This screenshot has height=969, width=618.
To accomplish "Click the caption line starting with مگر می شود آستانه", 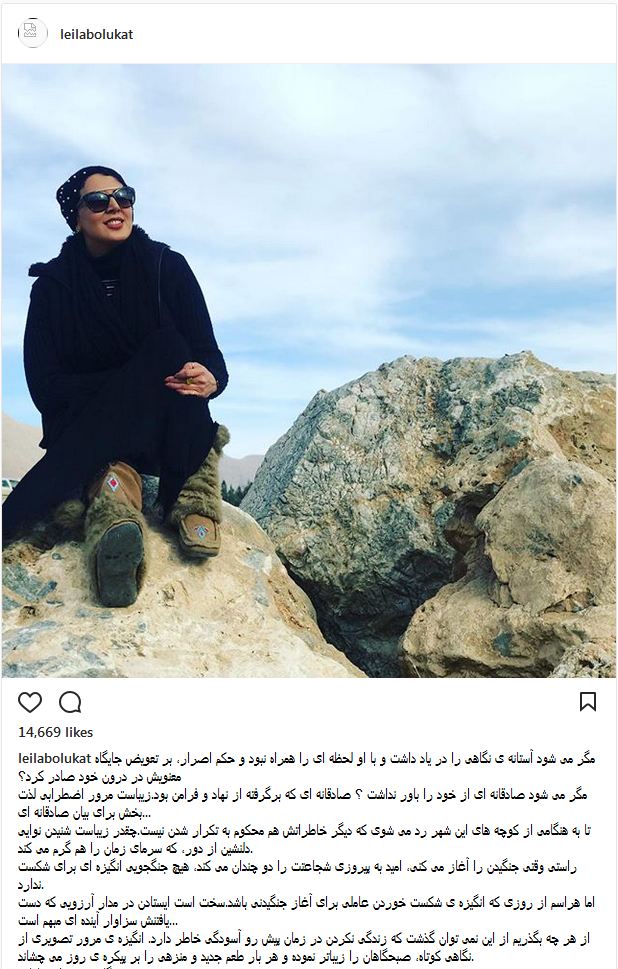I will point(345,758).
